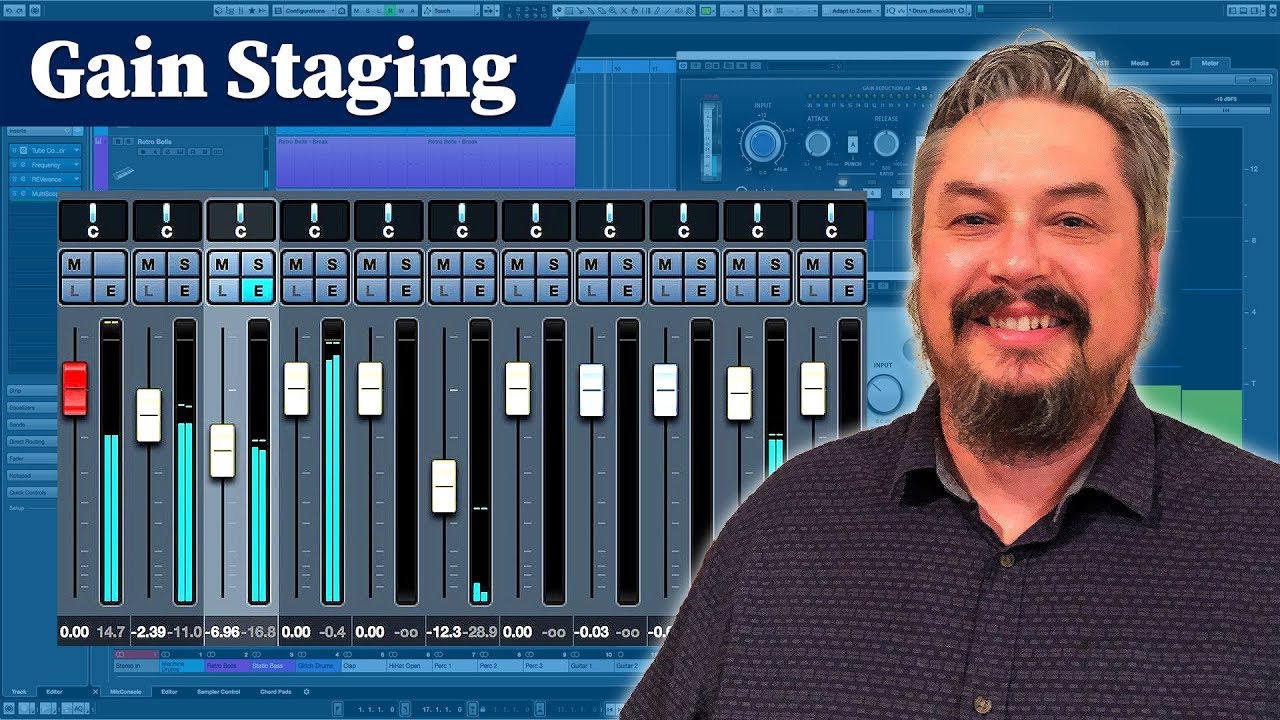Open the Track inspector tab
This screenshot has height=720, width=1280.
click(19, 692)
